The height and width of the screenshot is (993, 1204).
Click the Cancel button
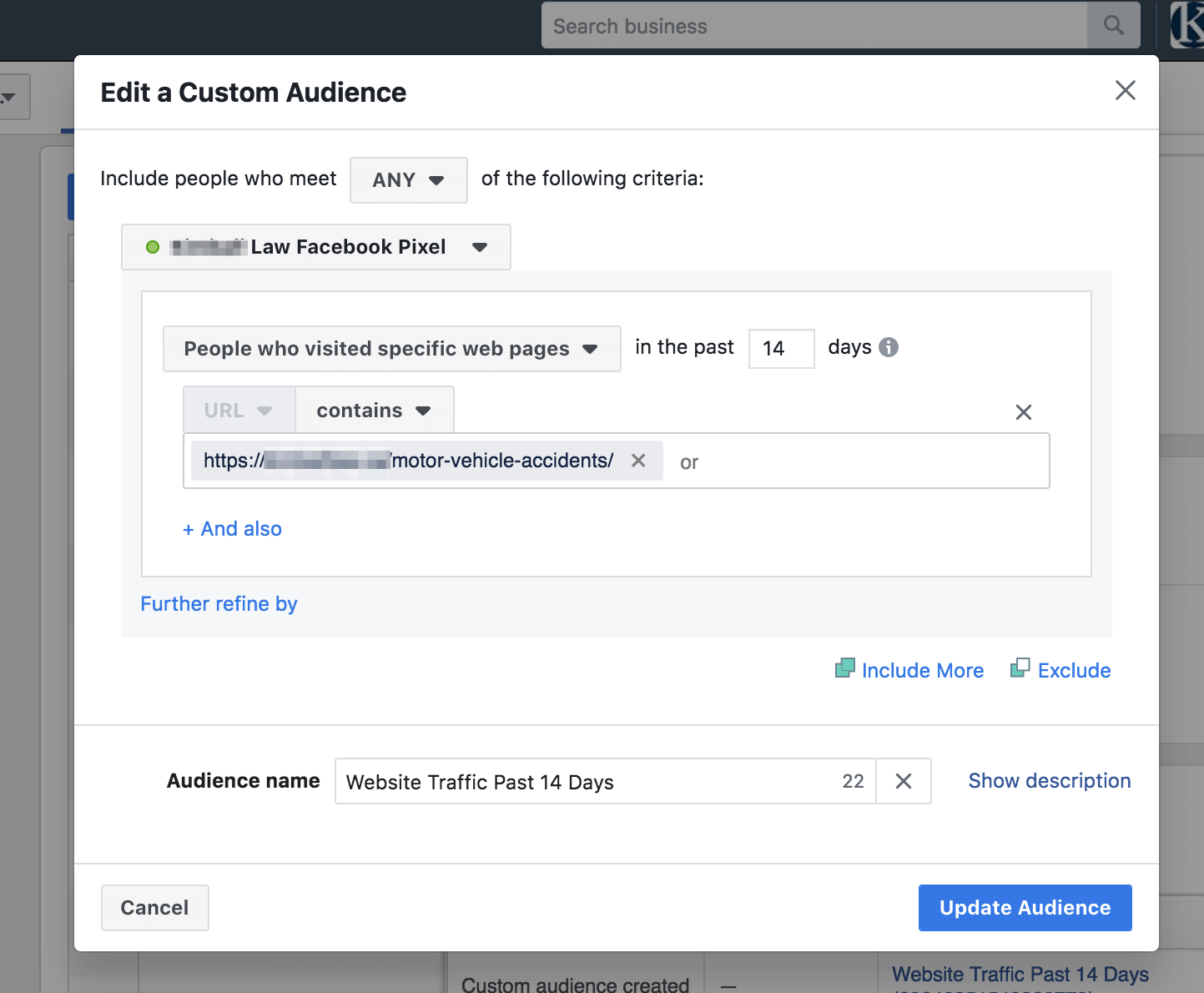tap(154, 908)
